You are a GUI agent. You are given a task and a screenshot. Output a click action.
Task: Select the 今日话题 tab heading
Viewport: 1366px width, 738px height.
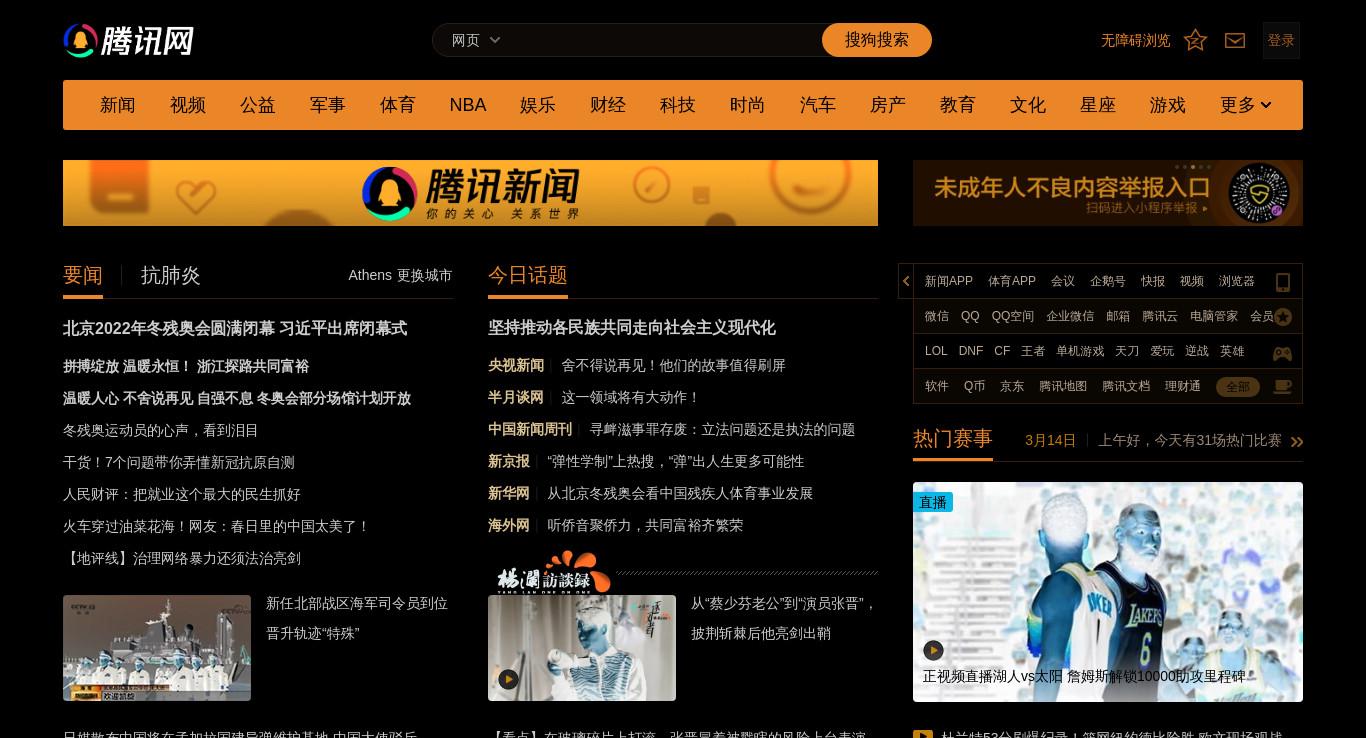click(528, 275)
